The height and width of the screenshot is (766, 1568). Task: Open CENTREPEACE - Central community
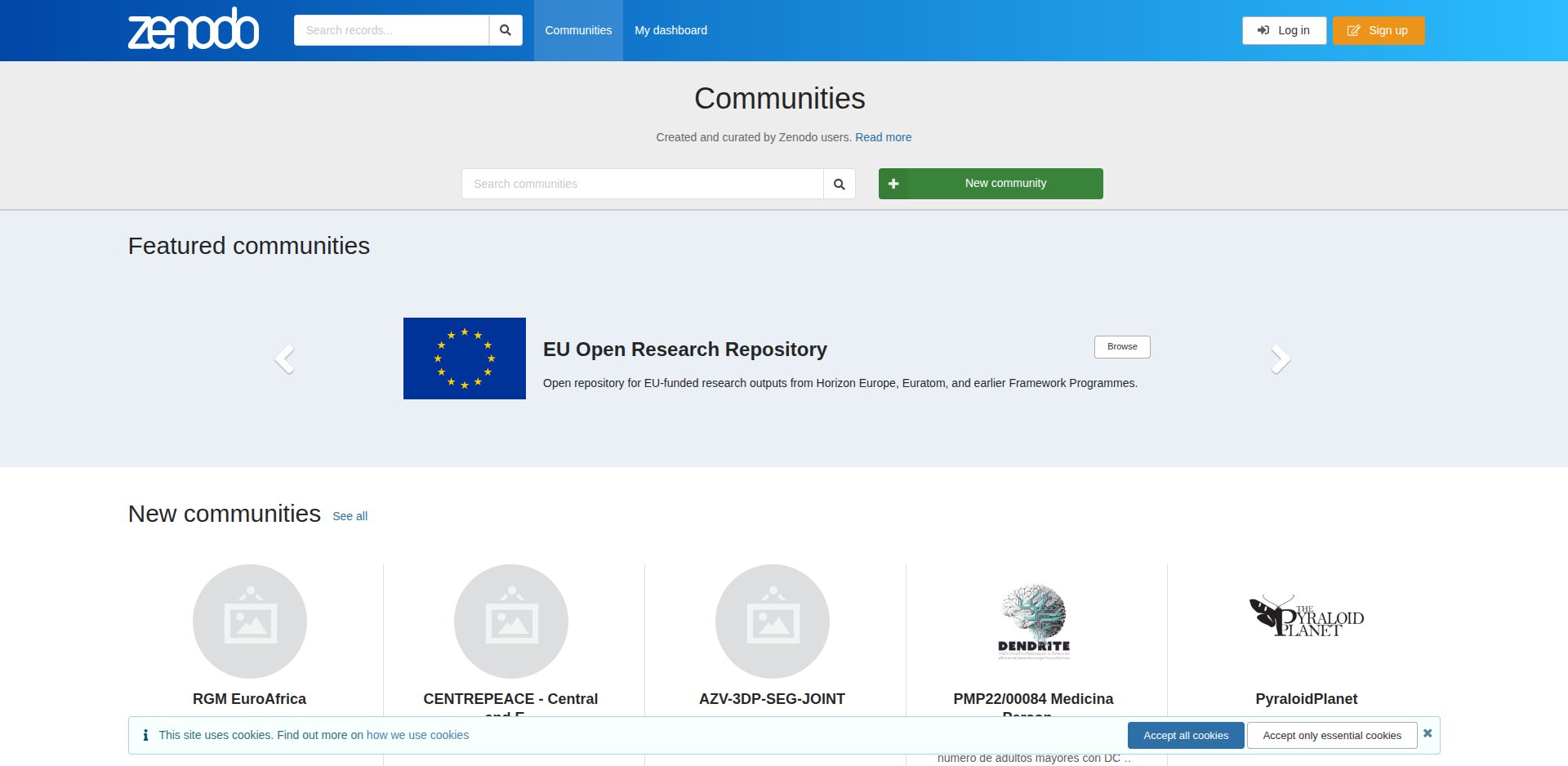pos(511,699)
